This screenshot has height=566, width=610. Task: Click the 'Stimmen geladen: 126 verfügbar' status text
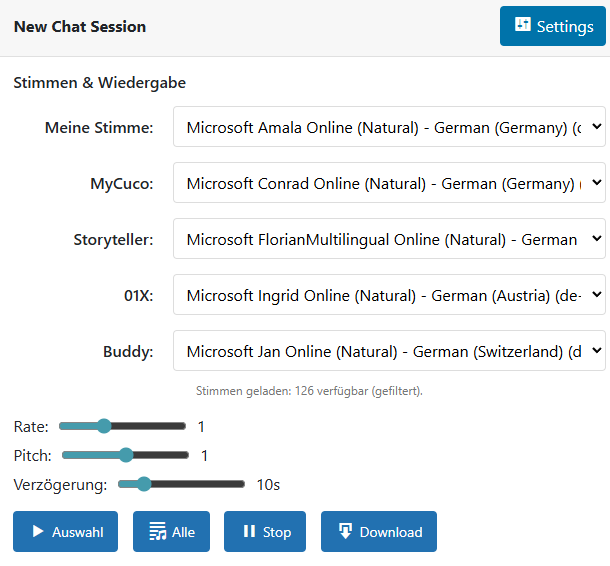coord(309,391)
